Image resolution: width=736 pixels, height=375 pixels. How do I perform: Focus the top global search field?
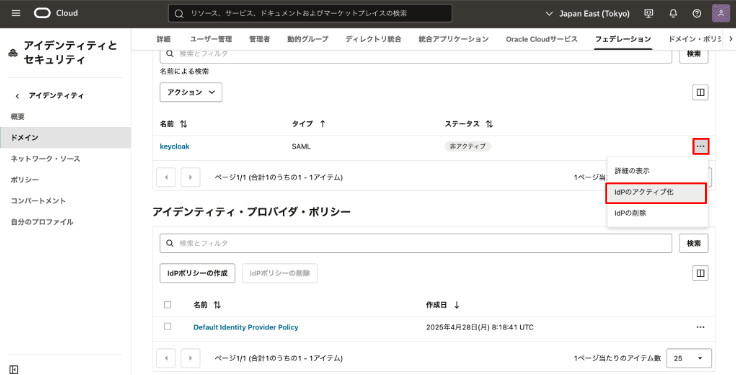310,14
